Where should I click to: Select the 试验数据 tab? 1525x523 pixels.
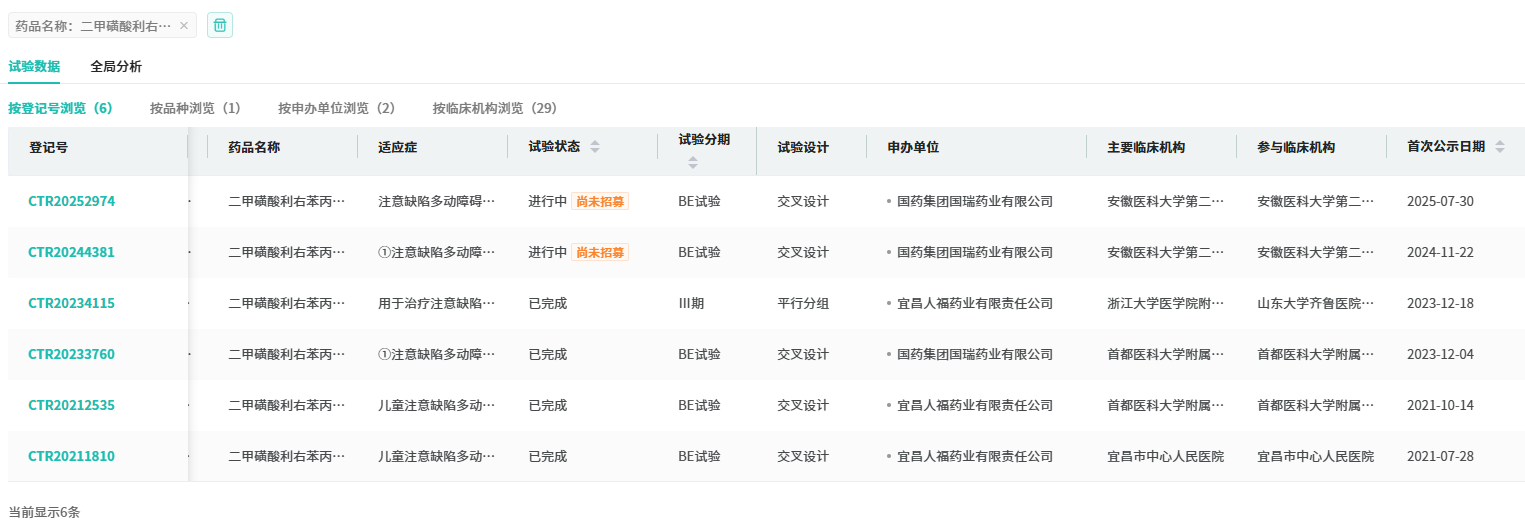(x=34, y=67)
